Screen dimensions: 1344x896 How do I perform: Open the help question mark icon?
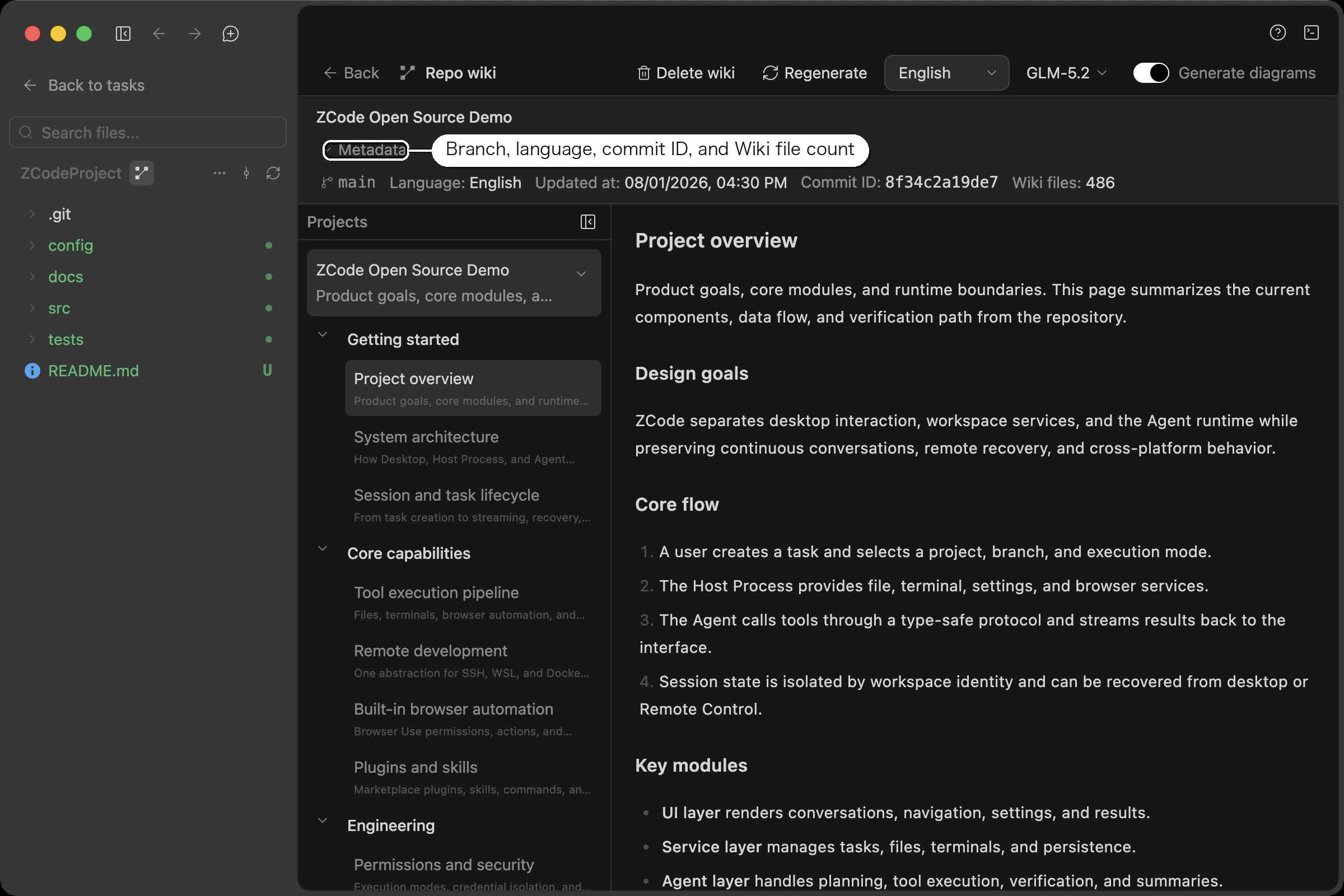(x=1278, y=32)
